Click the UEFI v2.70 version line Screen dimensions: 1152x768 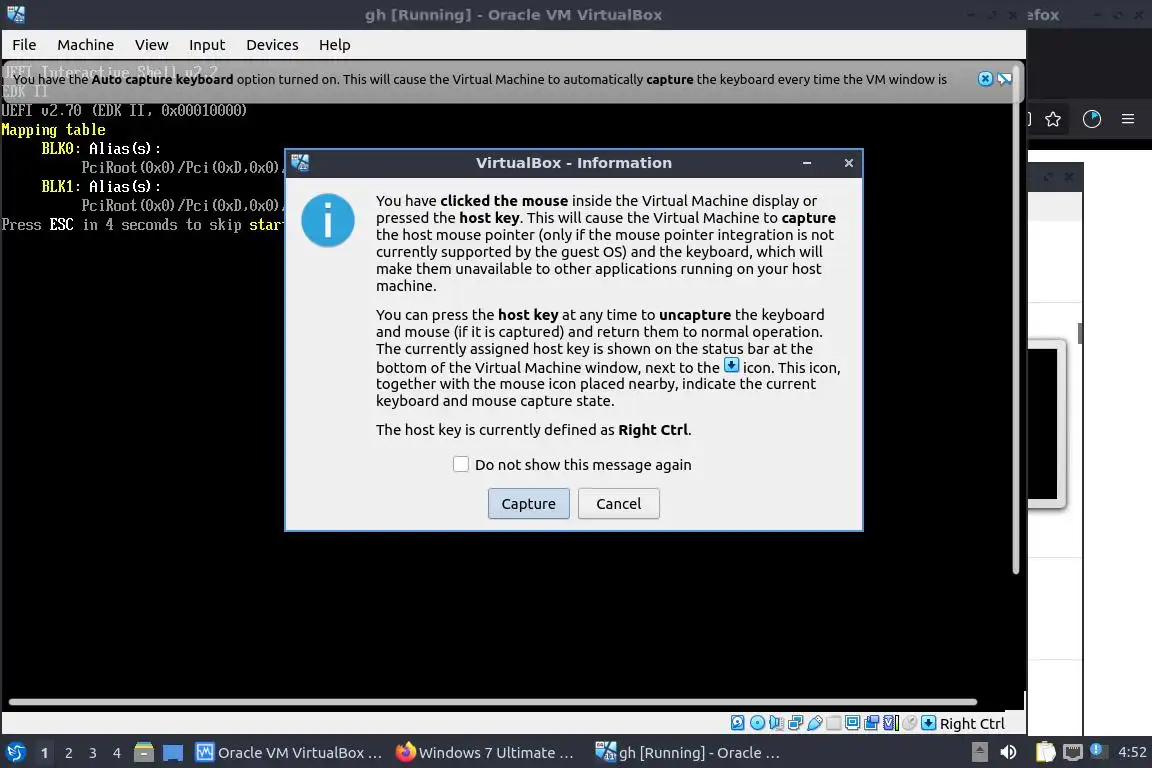(x=123, y=110)
